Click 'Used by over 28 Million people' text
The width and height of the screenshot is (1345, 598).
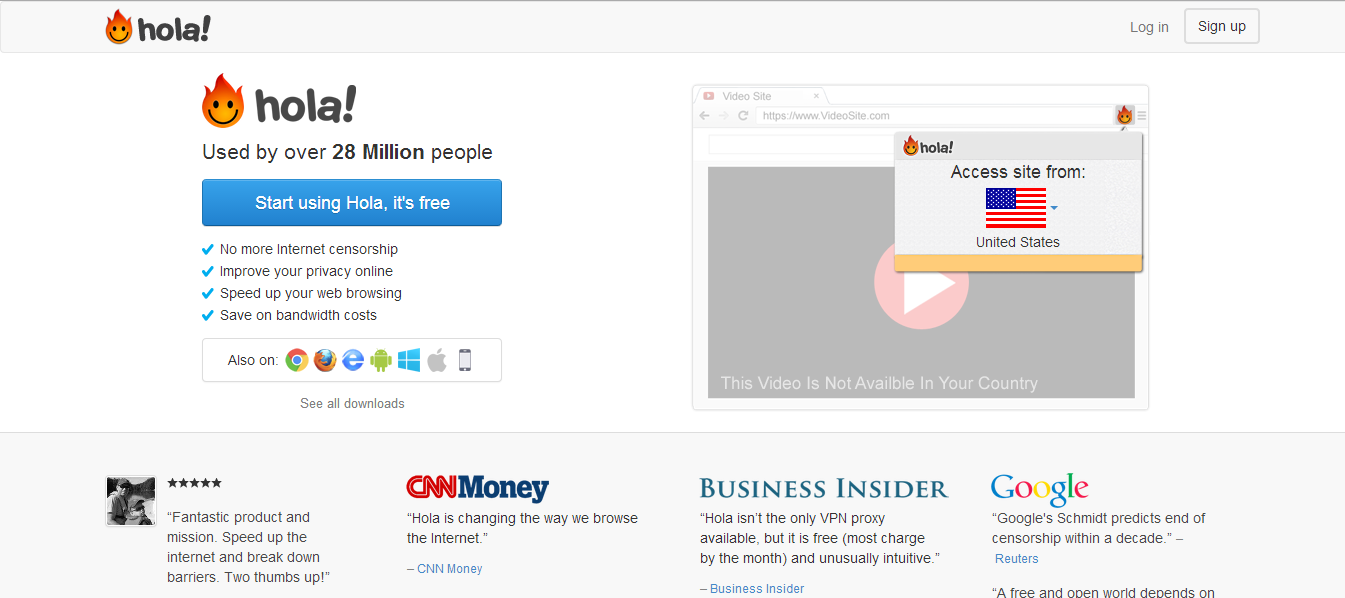click(347, 152)
